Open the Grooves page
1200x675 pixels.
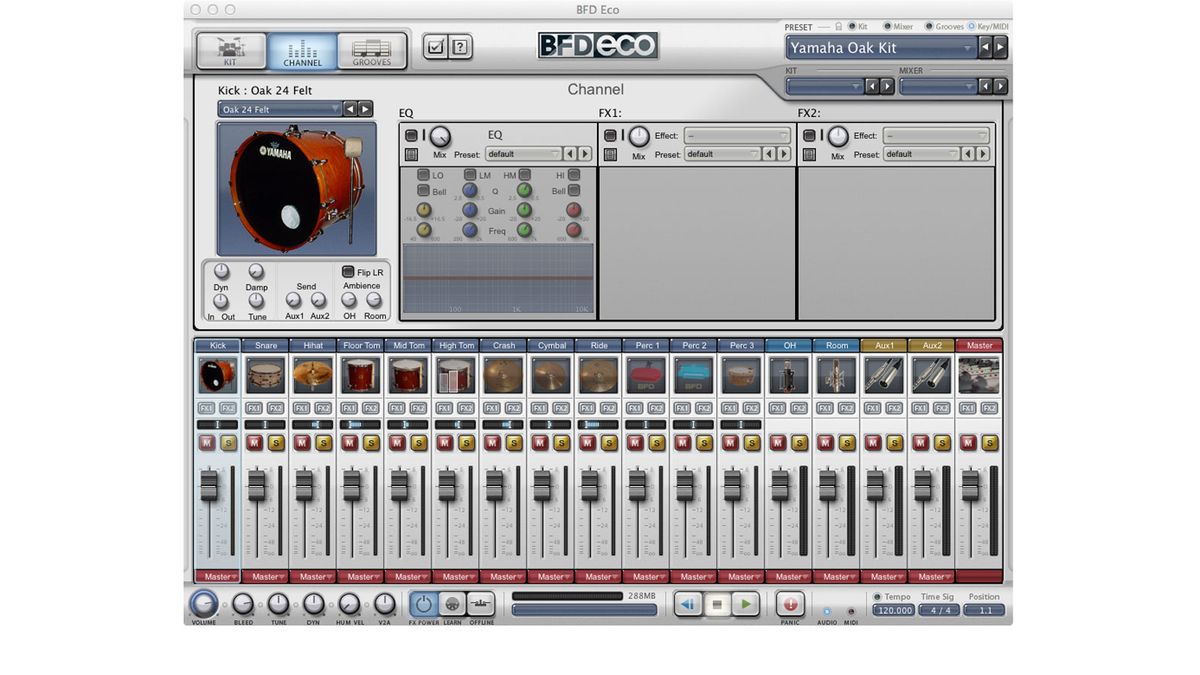372,51
